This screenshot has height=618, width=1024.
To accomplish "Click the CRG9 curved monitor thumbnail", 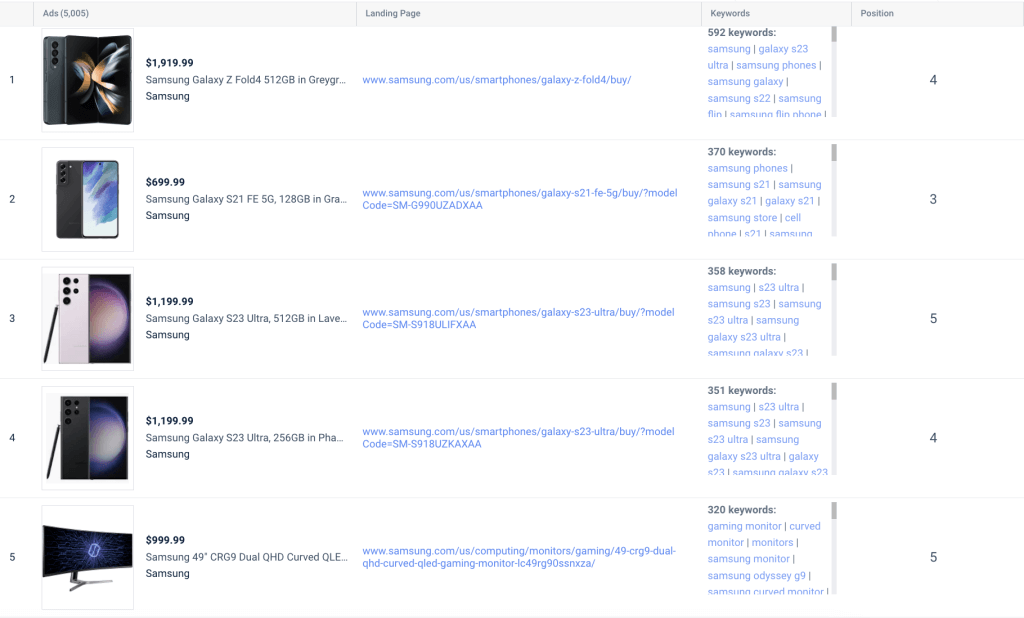I will [x=87, y=557].
